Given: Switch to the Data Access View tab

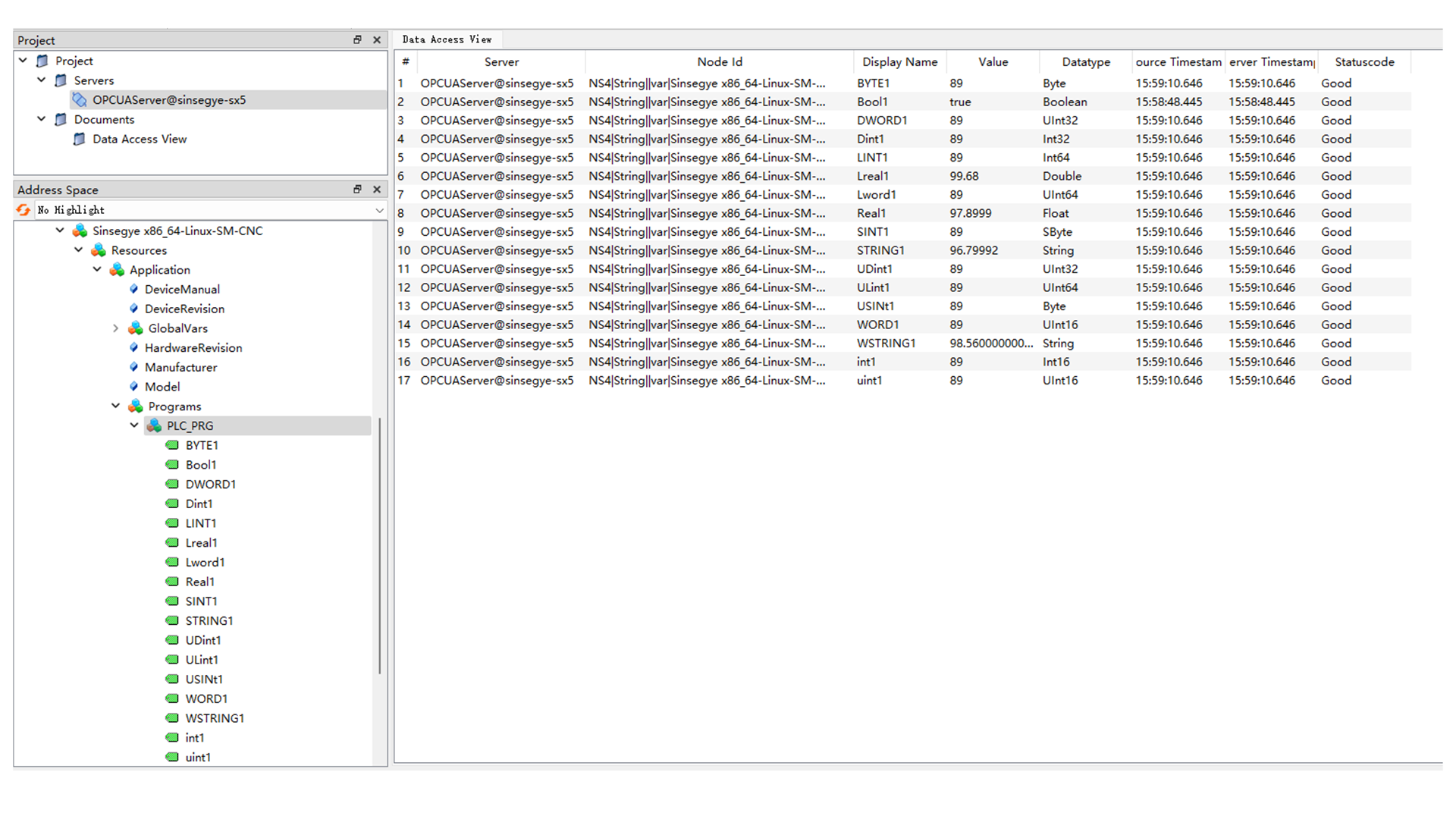Looking at the screenshot, I should (x=447, y=39).
